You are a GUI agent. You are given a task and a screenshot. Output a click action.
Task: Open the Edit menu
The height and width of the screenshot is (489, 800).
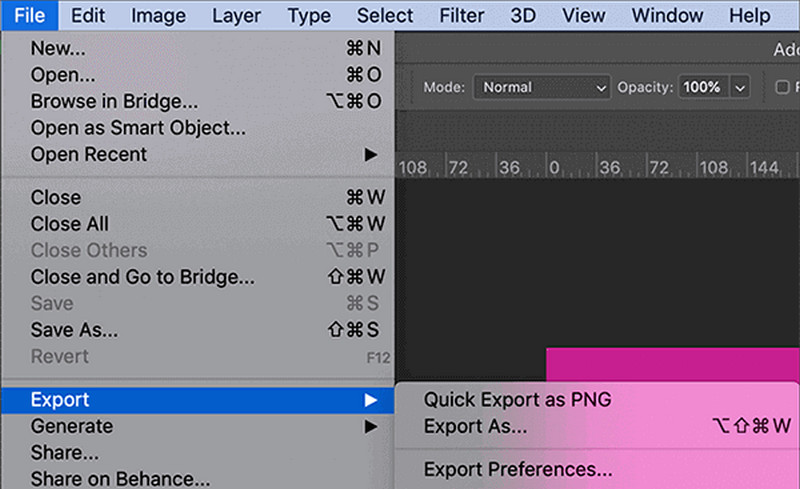click(89, 16)
